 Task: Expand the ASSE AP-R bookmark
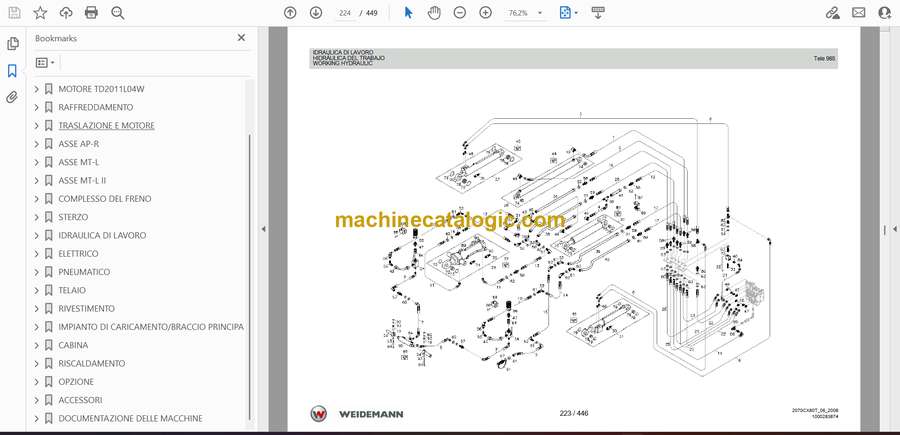click(37, 144)
